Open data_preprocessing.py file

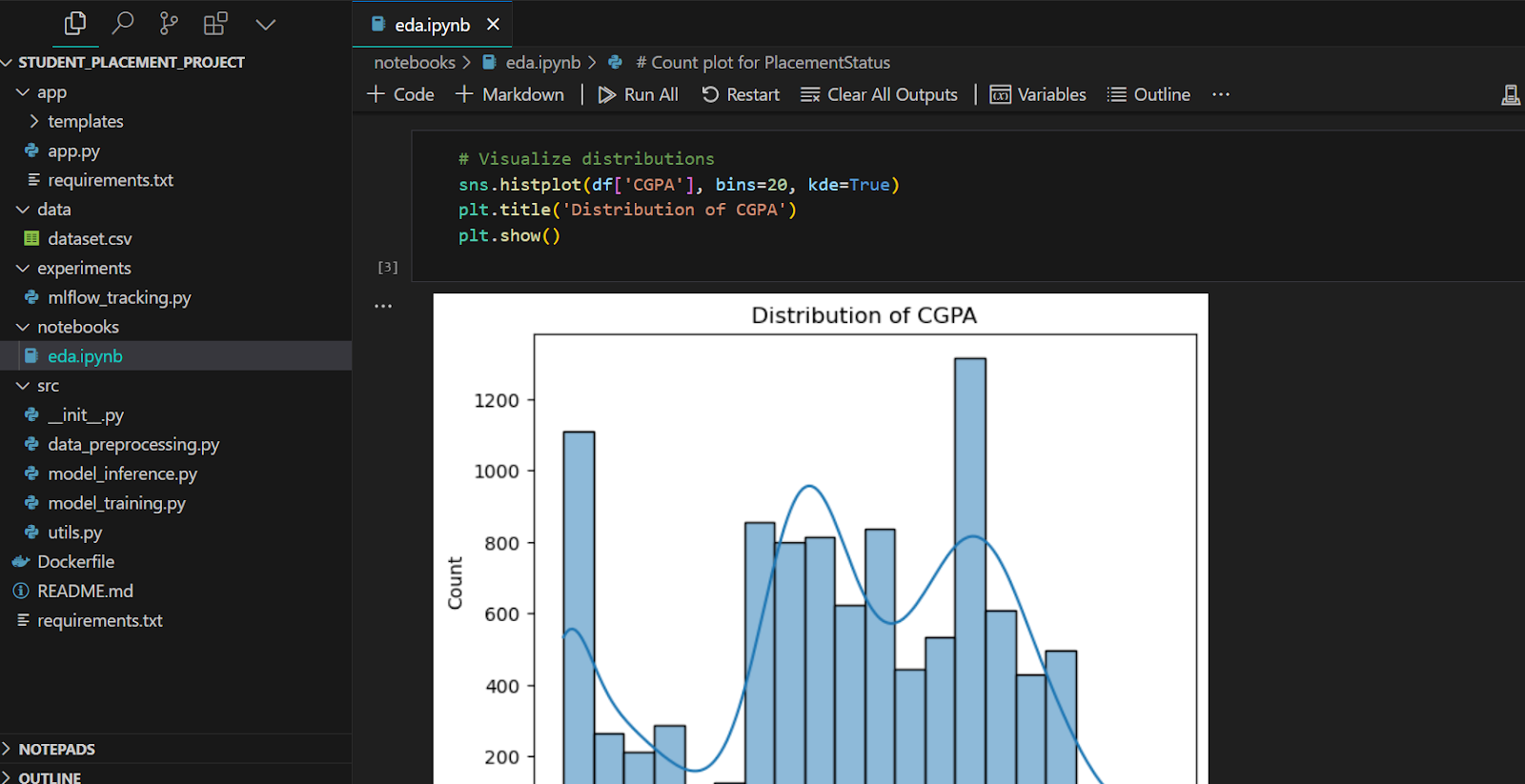[176, 444]
